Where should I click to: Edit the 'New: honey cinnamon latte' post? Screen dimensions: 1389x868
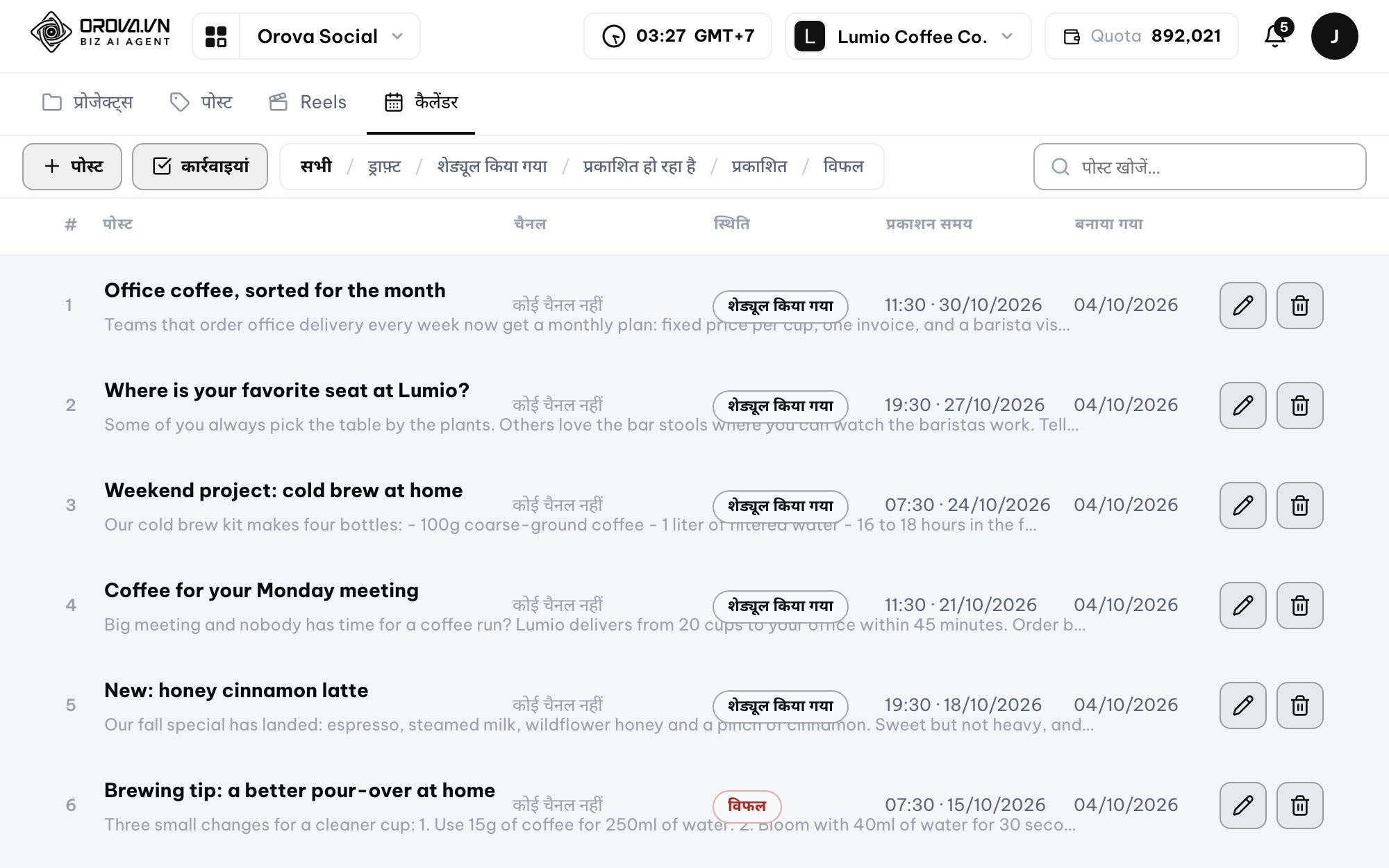point(1243,706)
